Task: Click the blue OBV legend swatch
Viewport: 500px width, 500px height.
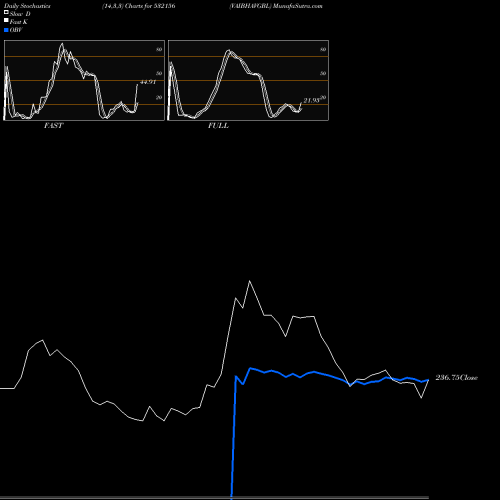Action: pos(6,30)
